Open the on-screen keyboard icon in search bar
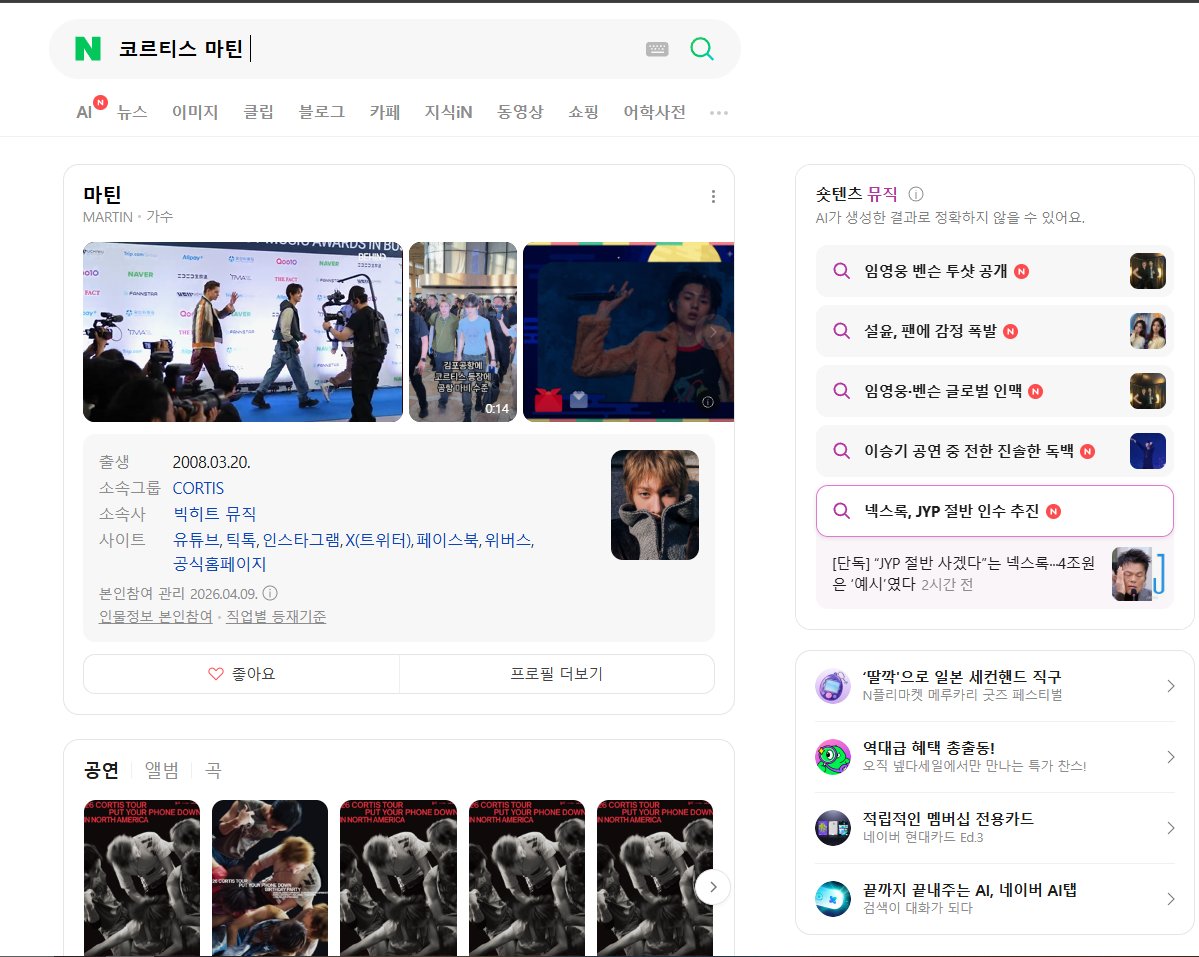 (657, 50)
